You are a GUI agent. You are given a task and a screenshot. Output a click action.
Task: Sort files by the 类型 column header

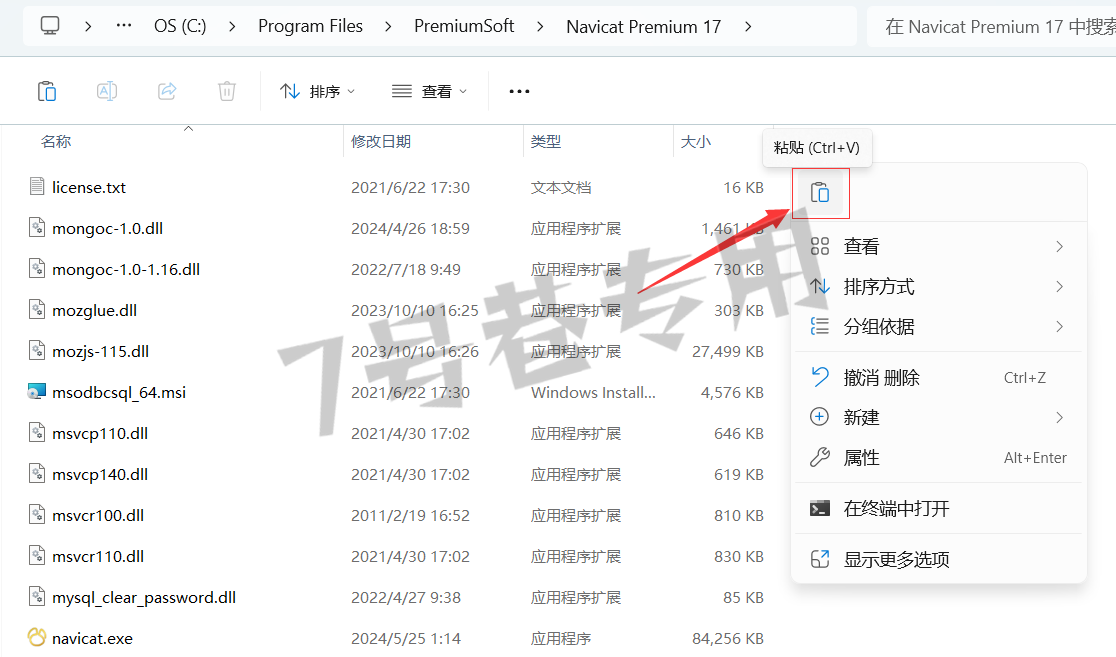[546, 142]
